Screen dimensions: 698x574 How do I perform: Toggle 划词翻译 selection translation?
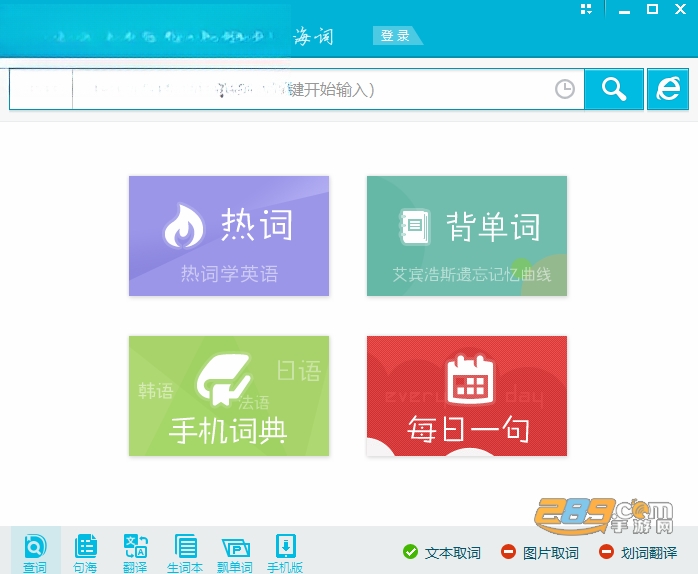coord(637,553)
